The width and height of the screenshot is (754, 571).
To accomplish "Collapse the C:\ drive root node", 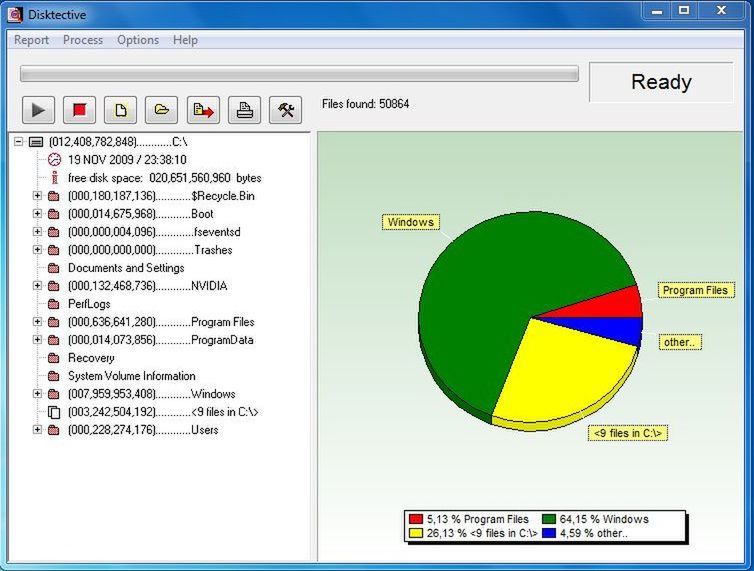I will tap(18, 142).
